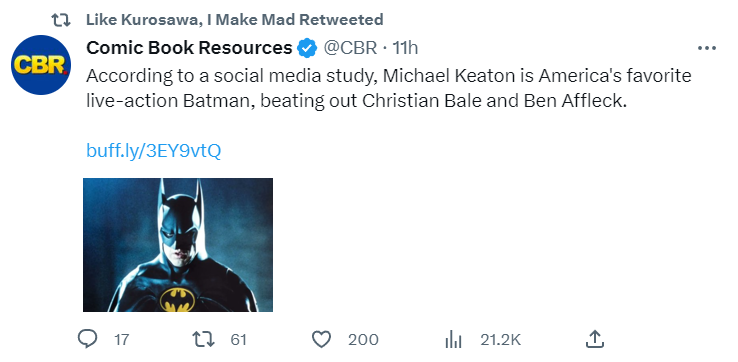Click the small retweeted indicator icon
The height and width of the screenshot is (362, 738).
61,20
